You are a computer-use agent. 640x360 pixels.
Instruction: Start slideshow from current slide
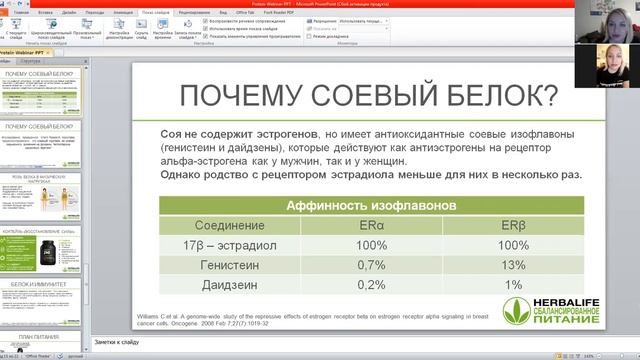pos(16,29)
